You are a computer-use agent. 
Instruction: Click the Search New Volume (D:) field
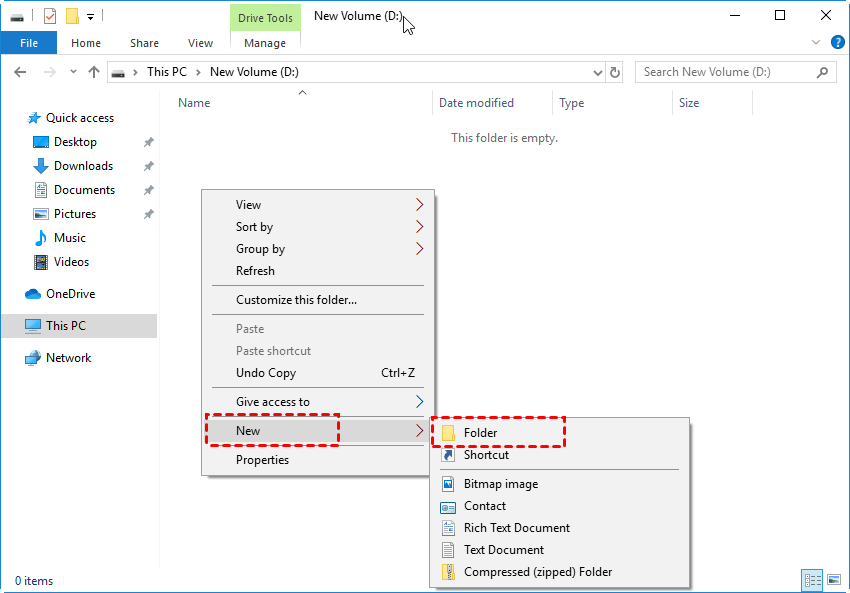click(x=725, y=72)
